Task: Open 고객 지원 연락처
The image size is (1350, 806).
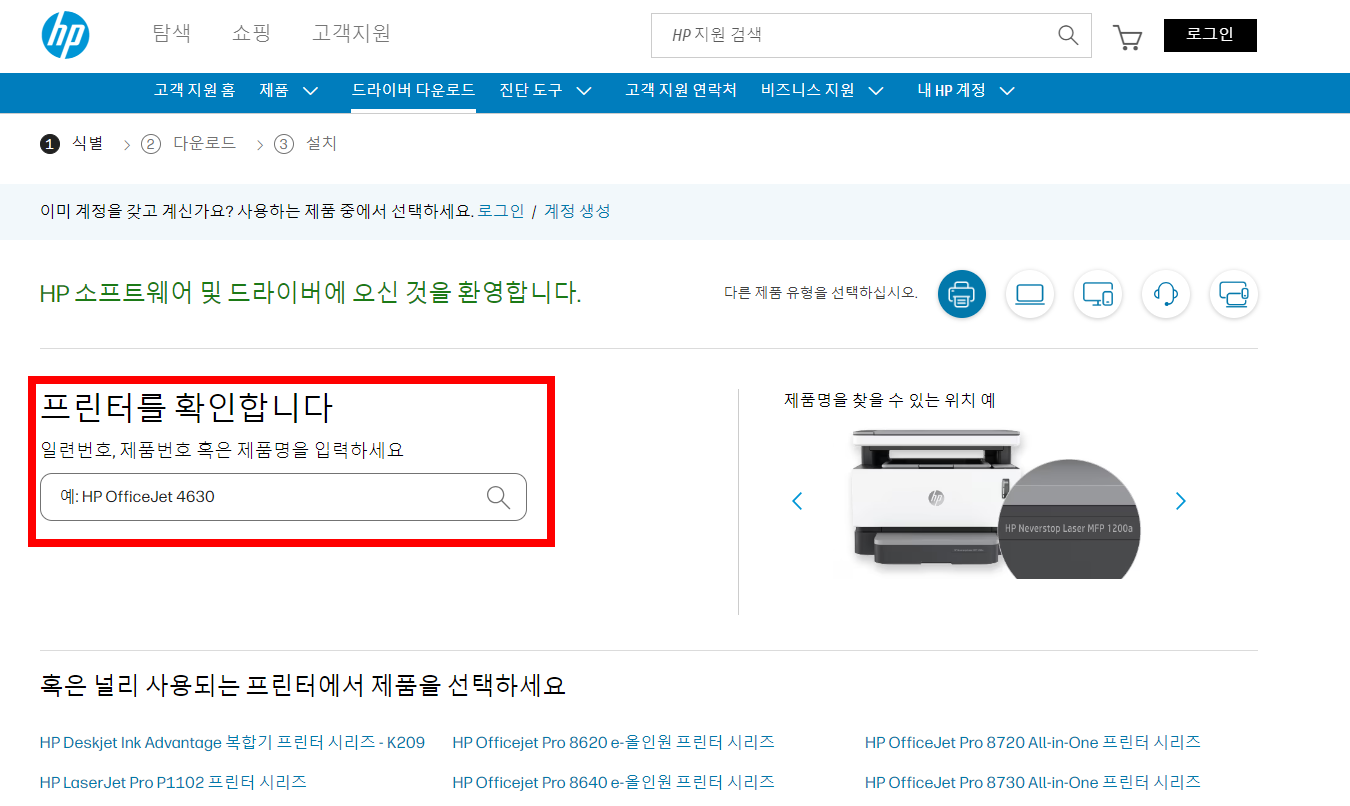Action: (x=681, y=91)
